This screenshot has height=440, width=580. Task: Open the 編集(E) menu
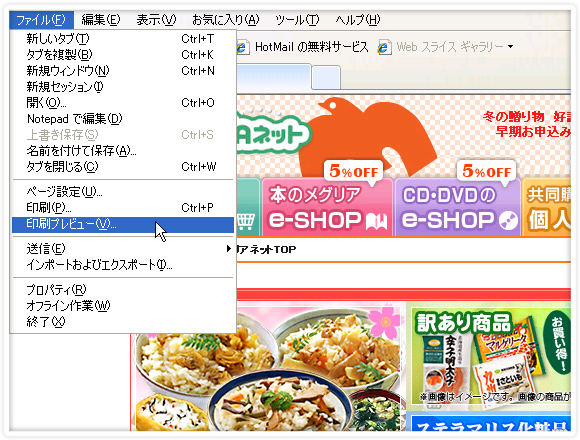101,20
